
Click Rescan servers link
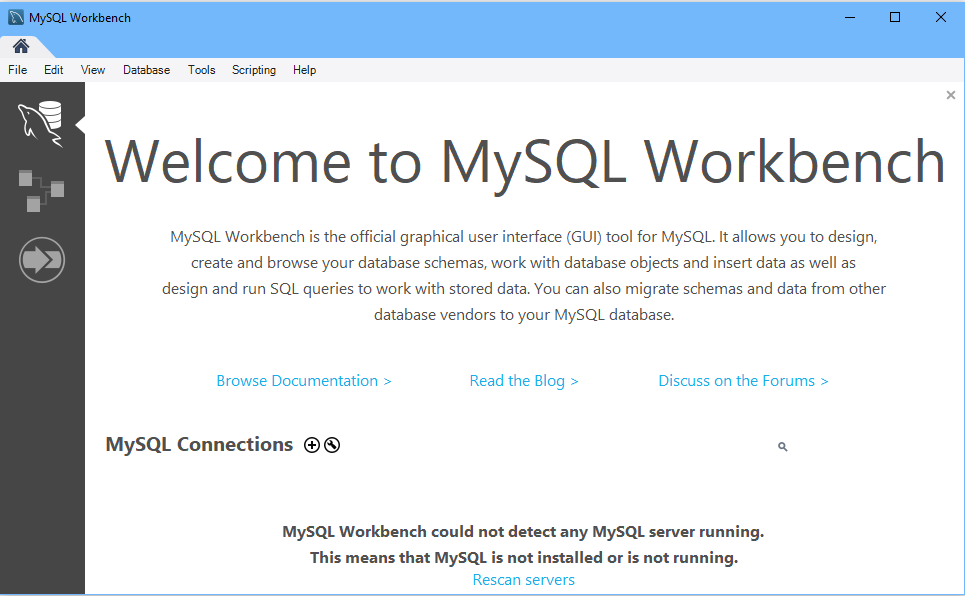pyautogui.click(x=524, y=580)
